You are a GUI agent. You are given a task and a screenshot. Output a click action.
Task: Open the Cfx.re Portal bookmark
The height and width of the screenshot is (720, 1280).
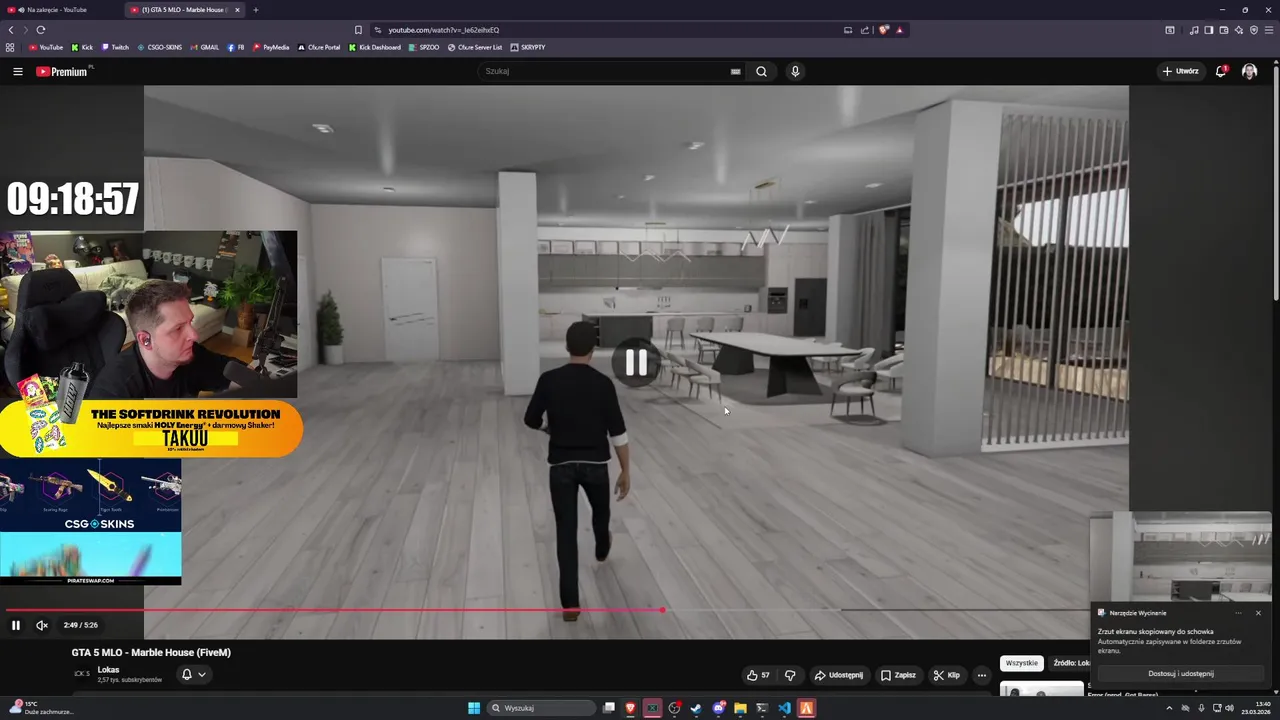pos(319,47)
